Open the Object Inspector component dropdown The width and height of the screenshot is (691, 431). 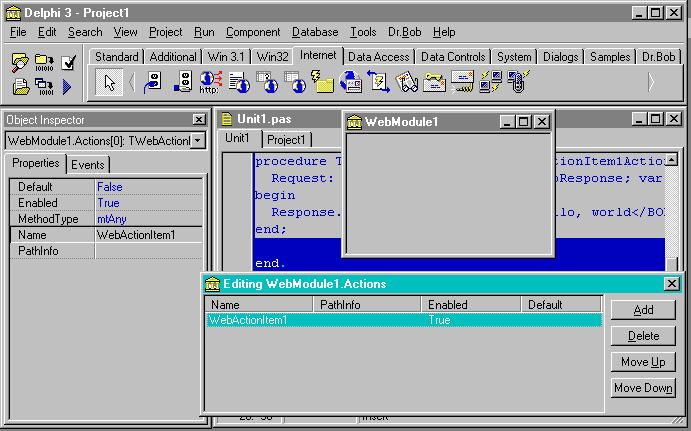coord(197,141)
